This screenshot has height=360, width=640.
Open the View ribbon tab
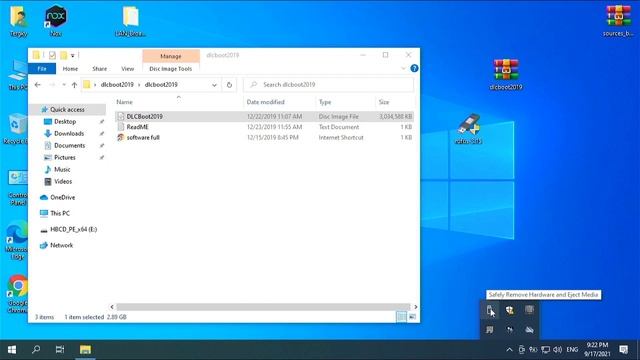pos(127,69)
